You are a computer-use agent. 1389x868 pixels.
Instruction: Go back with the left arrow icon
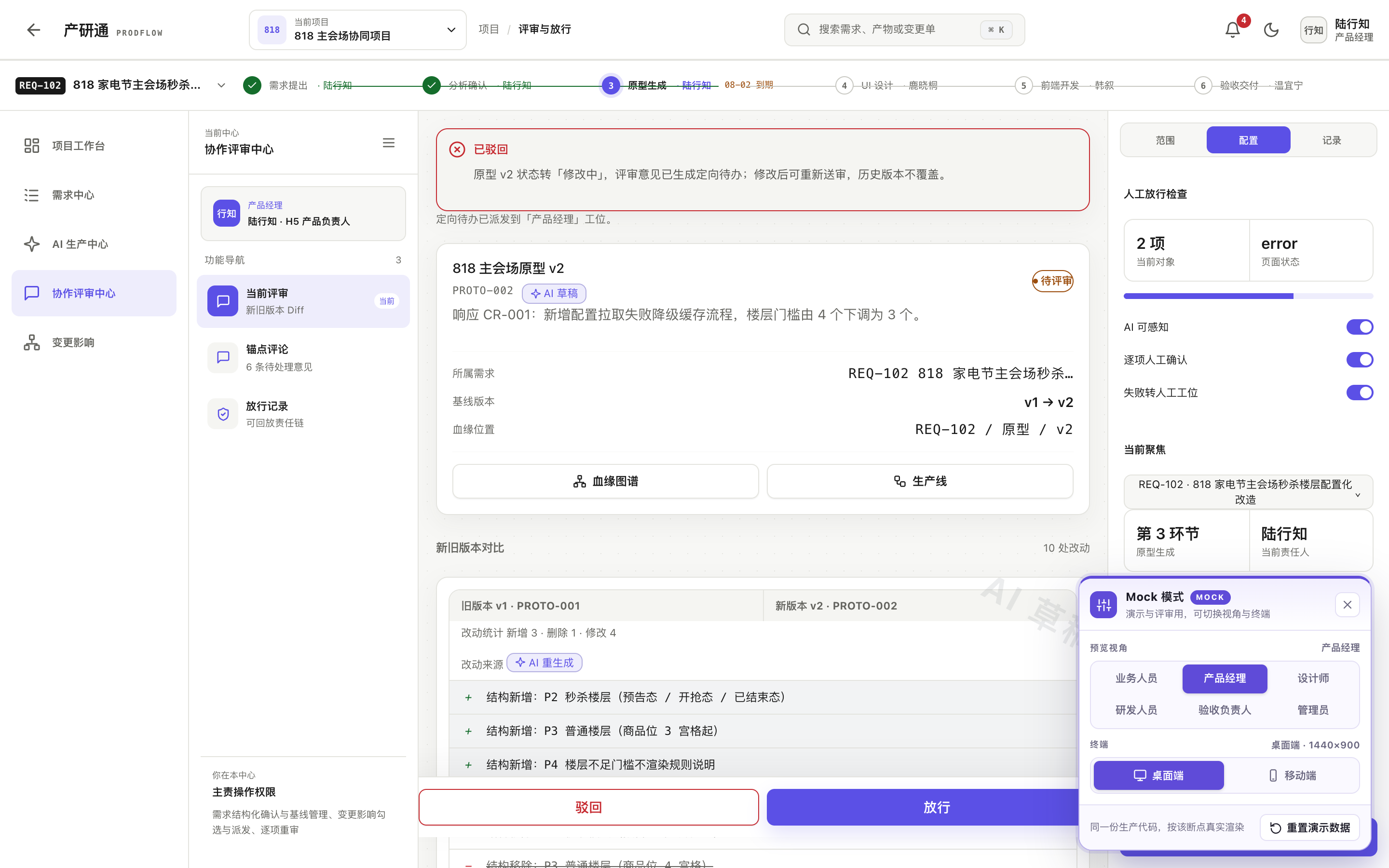[x=33, y=30]
